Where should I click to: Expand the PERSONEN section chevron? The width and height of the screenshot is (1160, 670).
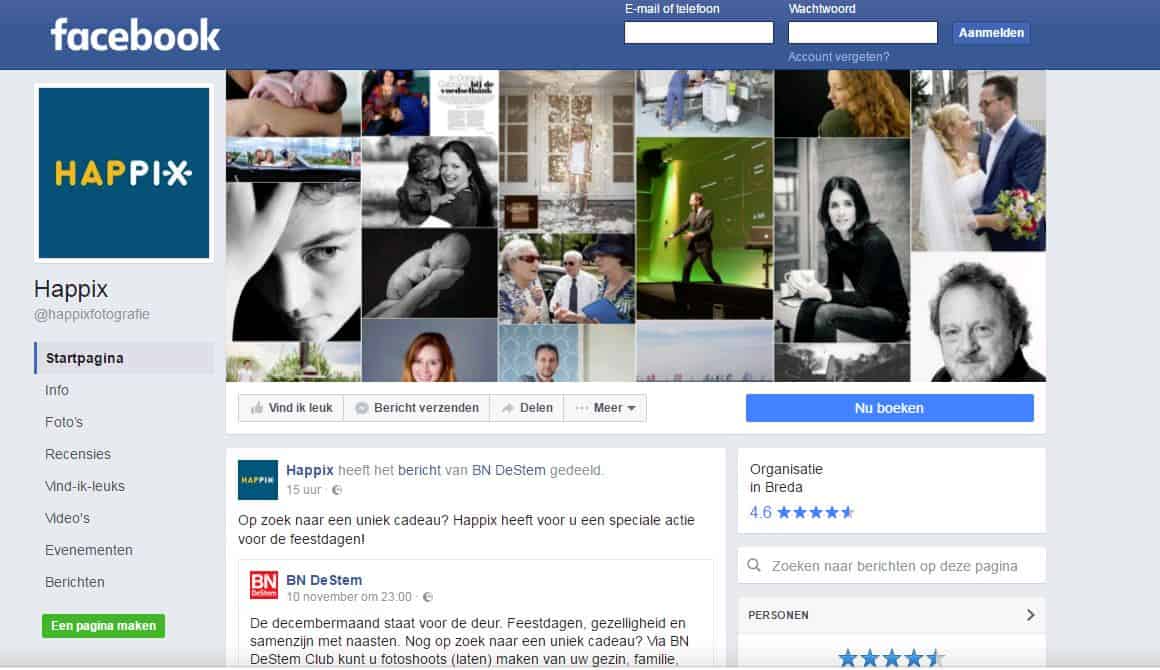click(1030, 615)
